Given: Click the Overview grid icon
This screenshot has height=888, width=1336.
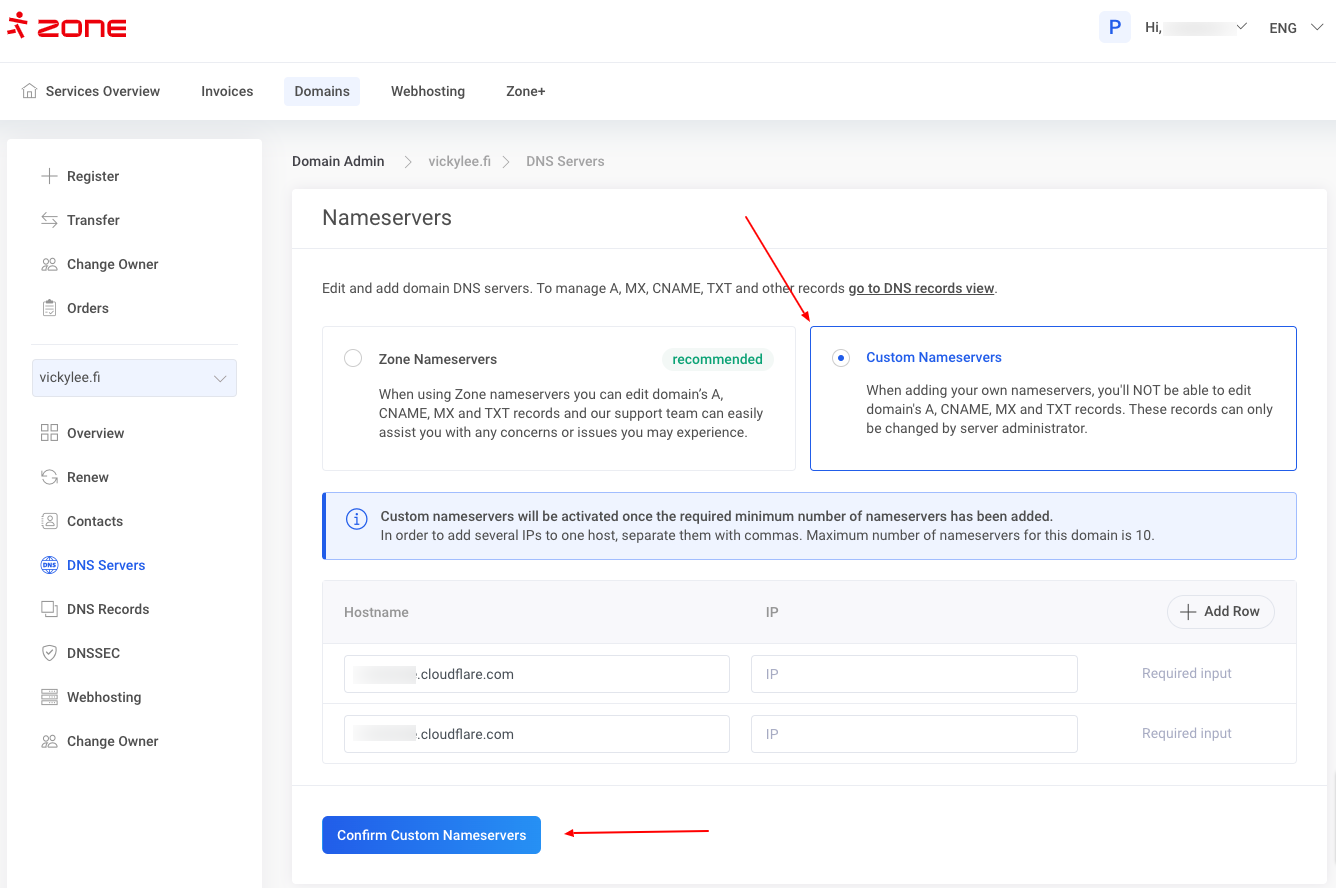Looking at the screenshot, I should (x=49, y=433).
